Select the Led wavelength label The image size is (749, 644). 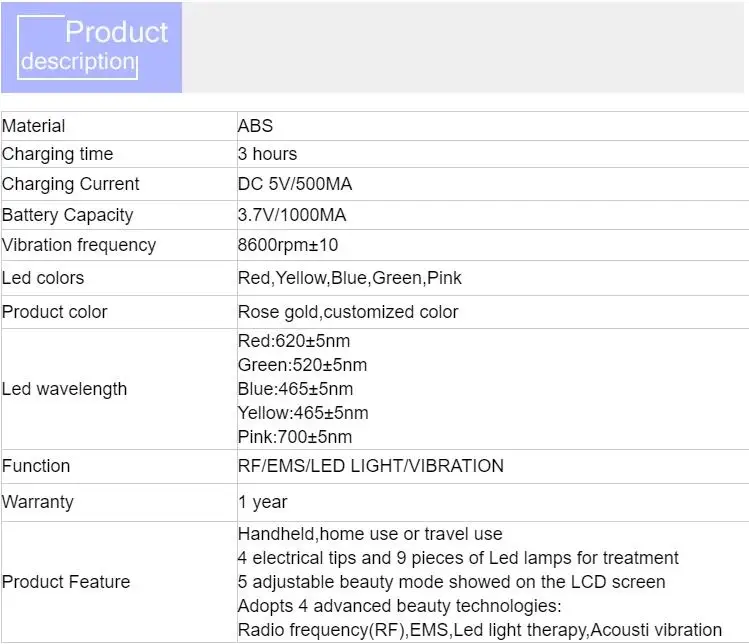point(65,389)
